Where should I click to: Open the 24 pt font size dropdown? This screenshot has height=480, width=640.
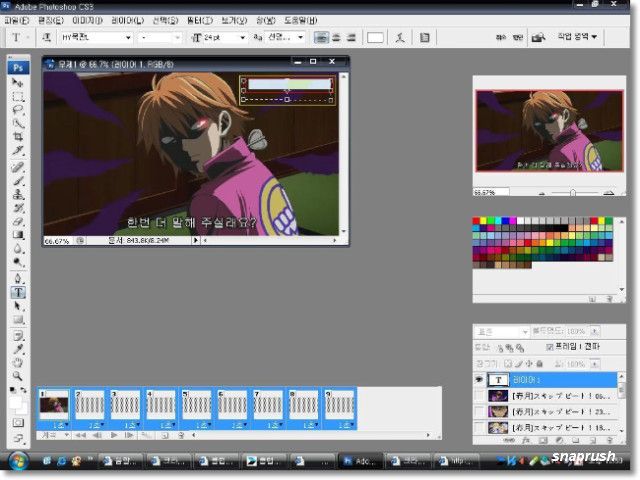[x=242, y=38]
